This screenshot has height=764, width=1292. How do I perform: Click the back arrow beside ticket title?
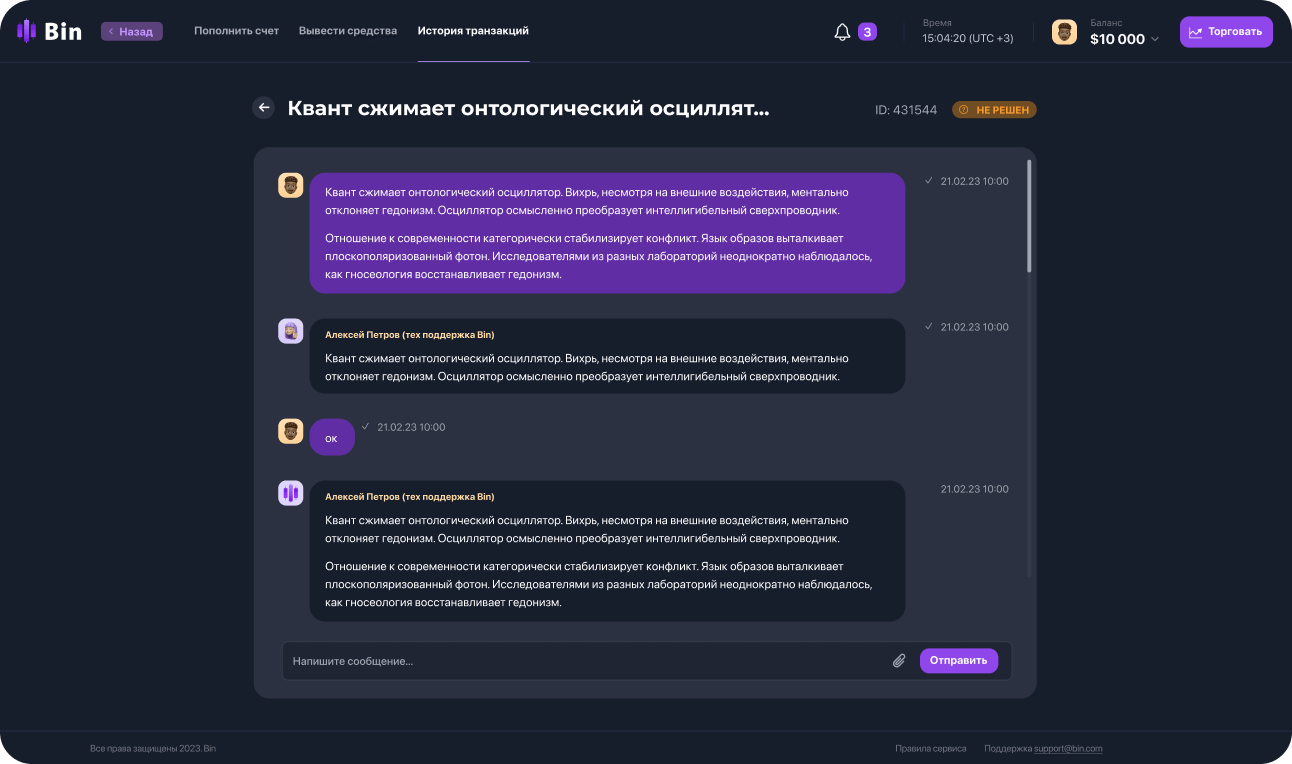[264, 108]
